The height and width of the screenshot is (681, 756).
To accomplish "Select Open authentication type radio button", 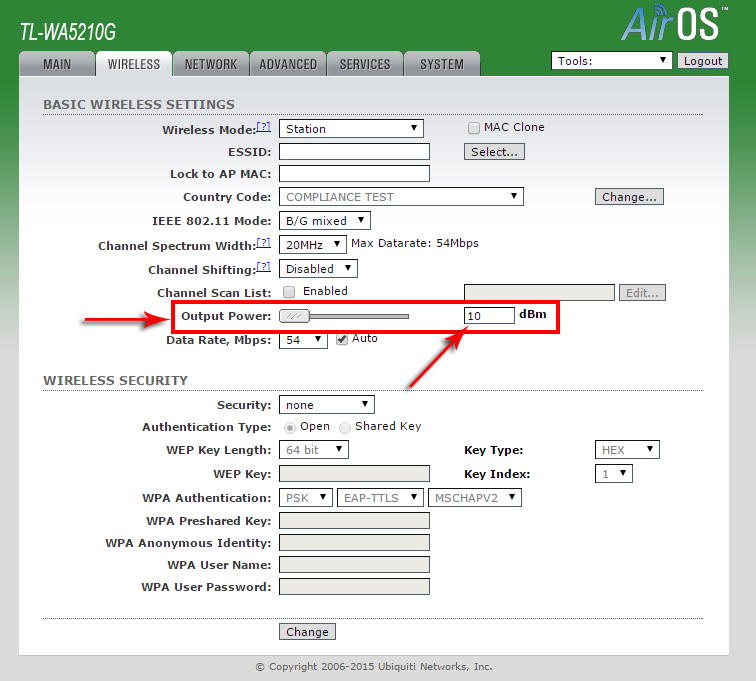I will pyautogui.click(x=291, y=427).
